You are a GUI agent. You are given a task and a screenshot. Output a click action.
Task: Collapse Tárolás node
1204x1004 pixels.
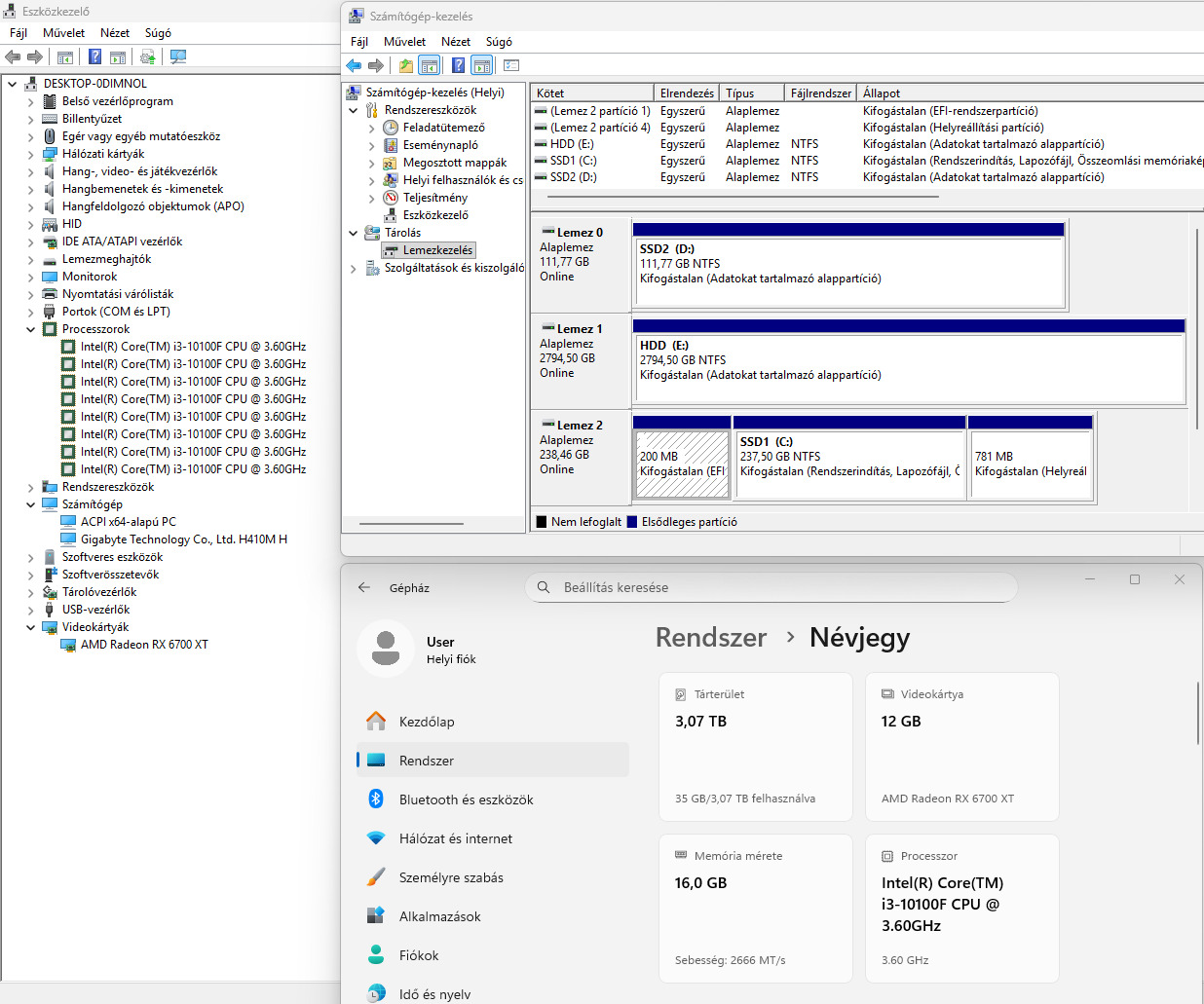coord(354,233)
